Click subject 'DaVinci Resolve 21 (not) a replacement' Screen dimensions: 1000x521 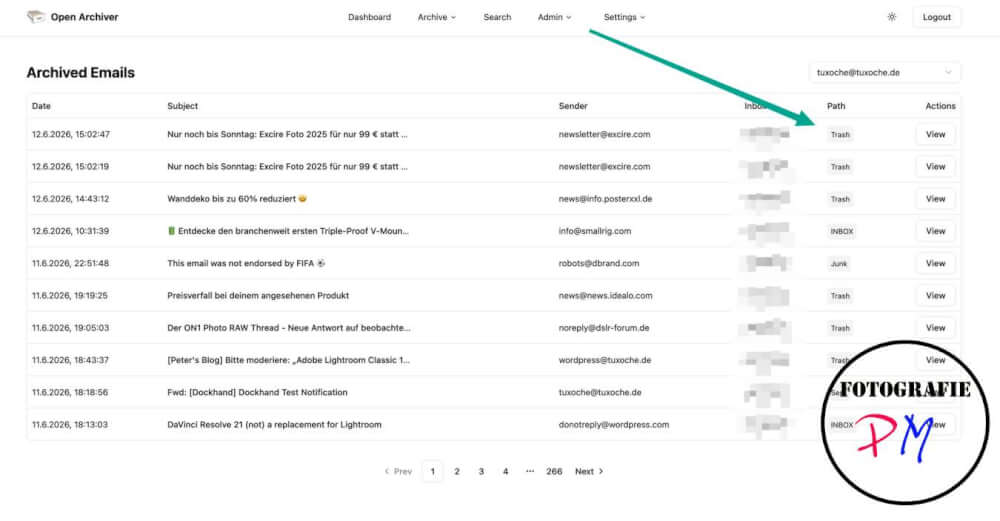pyautogui.click(x=274, y=425)
